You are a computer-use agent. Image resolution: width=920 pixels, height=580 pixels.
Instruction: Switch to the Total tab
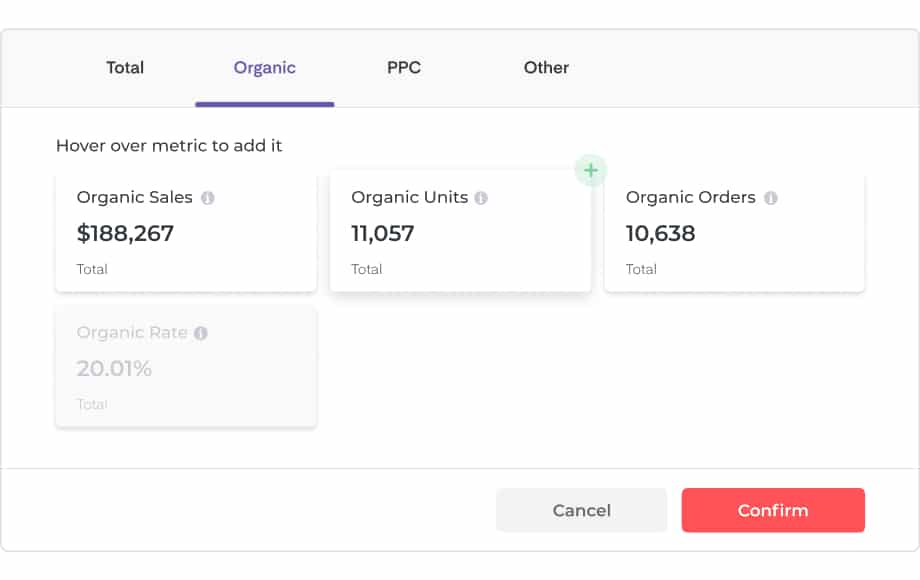click(125, 68)
